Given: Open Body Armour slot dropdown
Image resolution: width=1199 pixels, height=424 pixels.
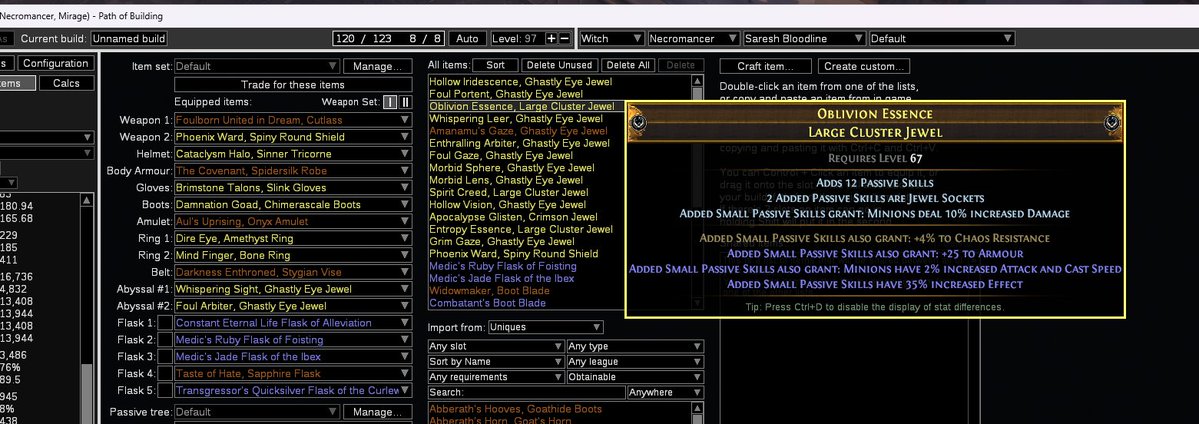Looking at the screenshot, I should click(x=293, y=171).
